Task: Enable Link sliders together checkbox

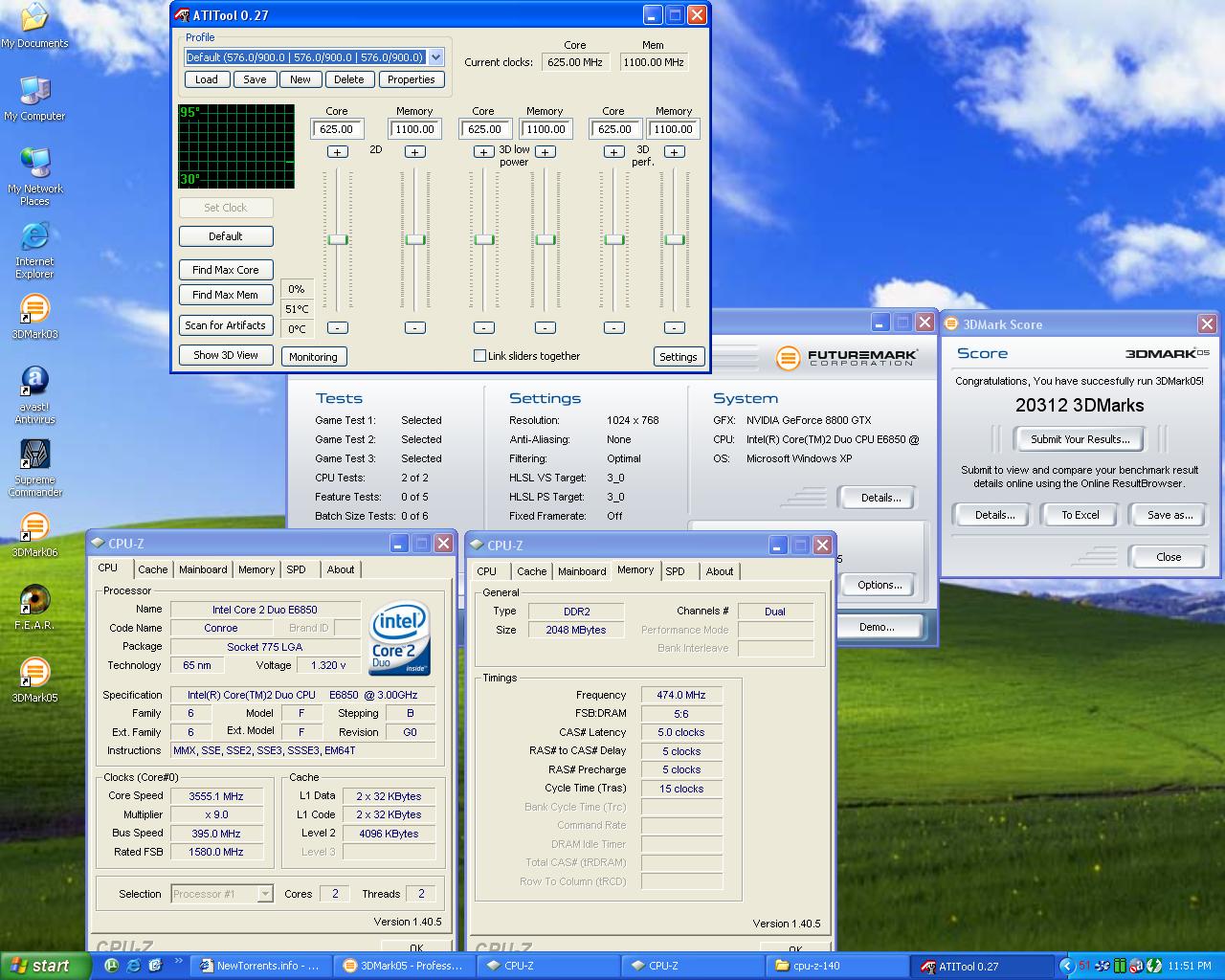Action: point(480,356)
